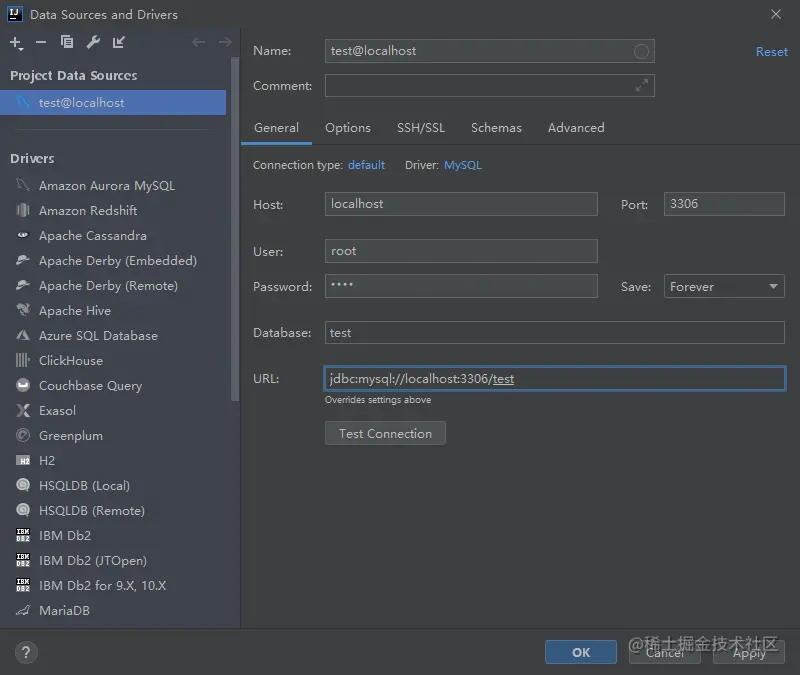Open driver settings via the wrench icon
Image resolution: width=800 pixels, height=675 pixels.
[93, 42]
